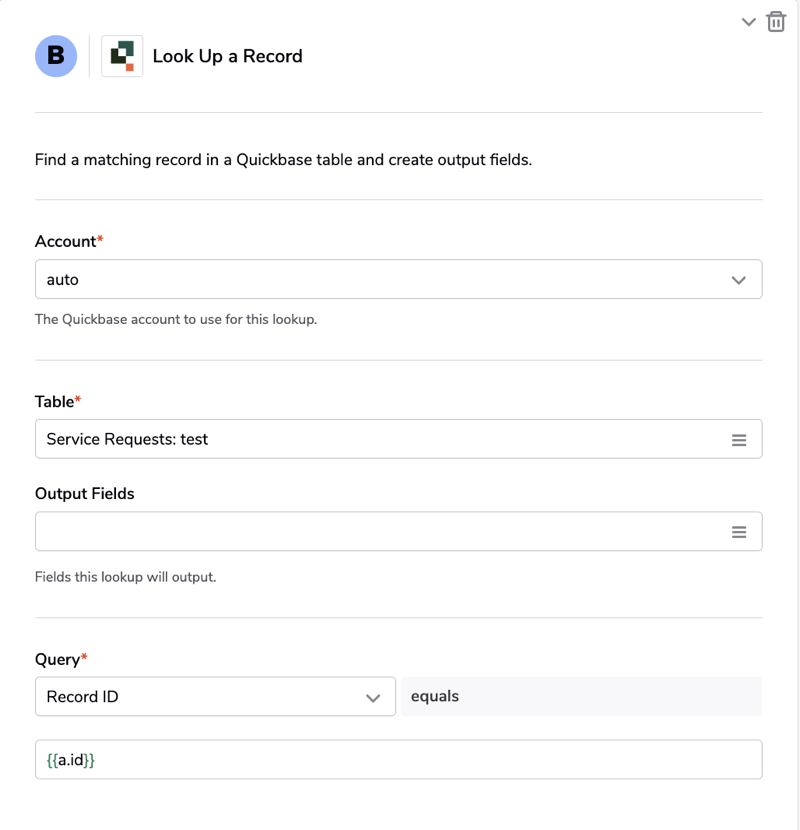
Task: Delete this step with the trash icon
Action: pyautogui.click(x=776, y=21)
